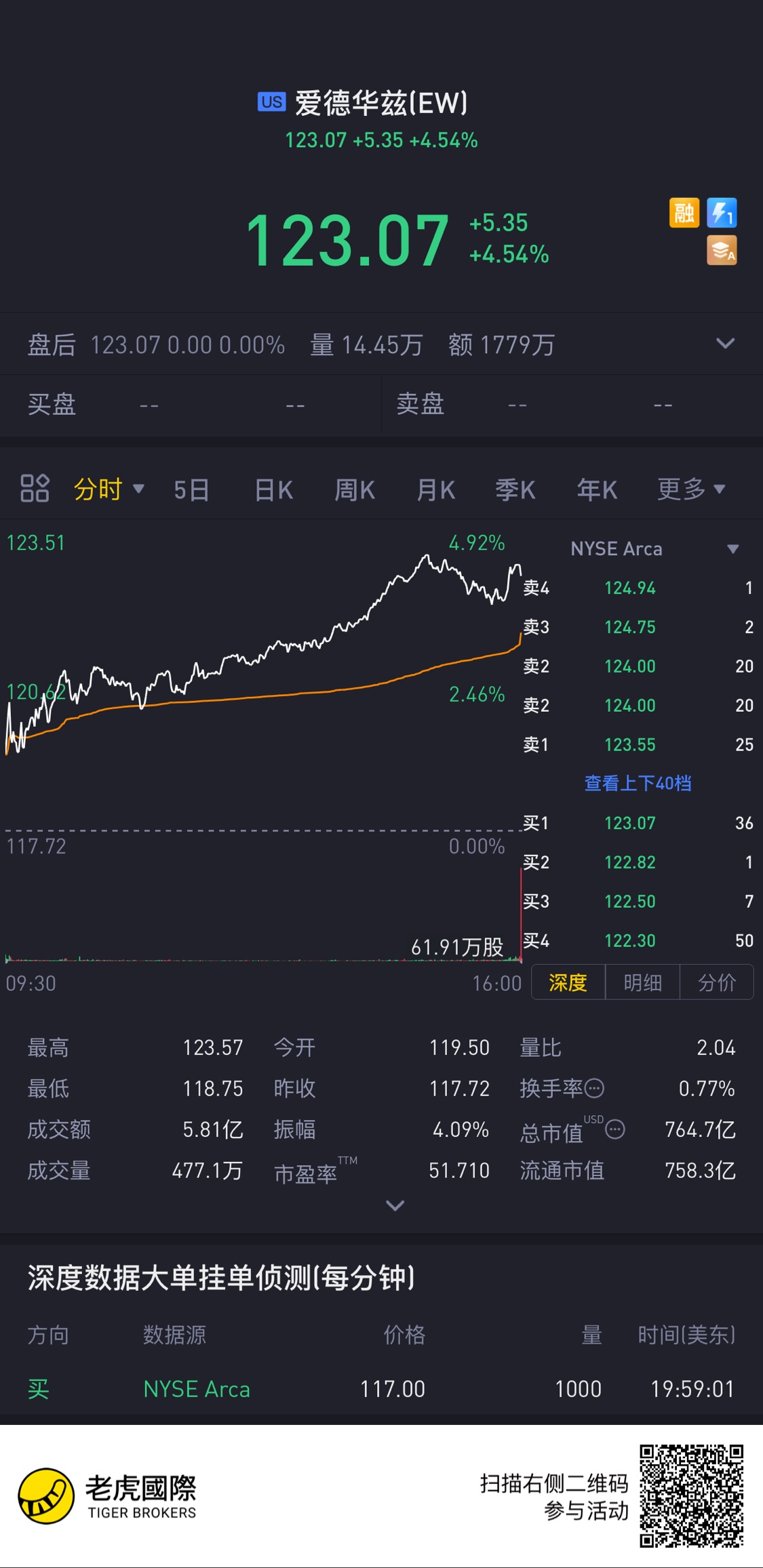The image size is (763, 1568).
Task: Tap the 买2 row at 122.82
Action: point(638,862)
